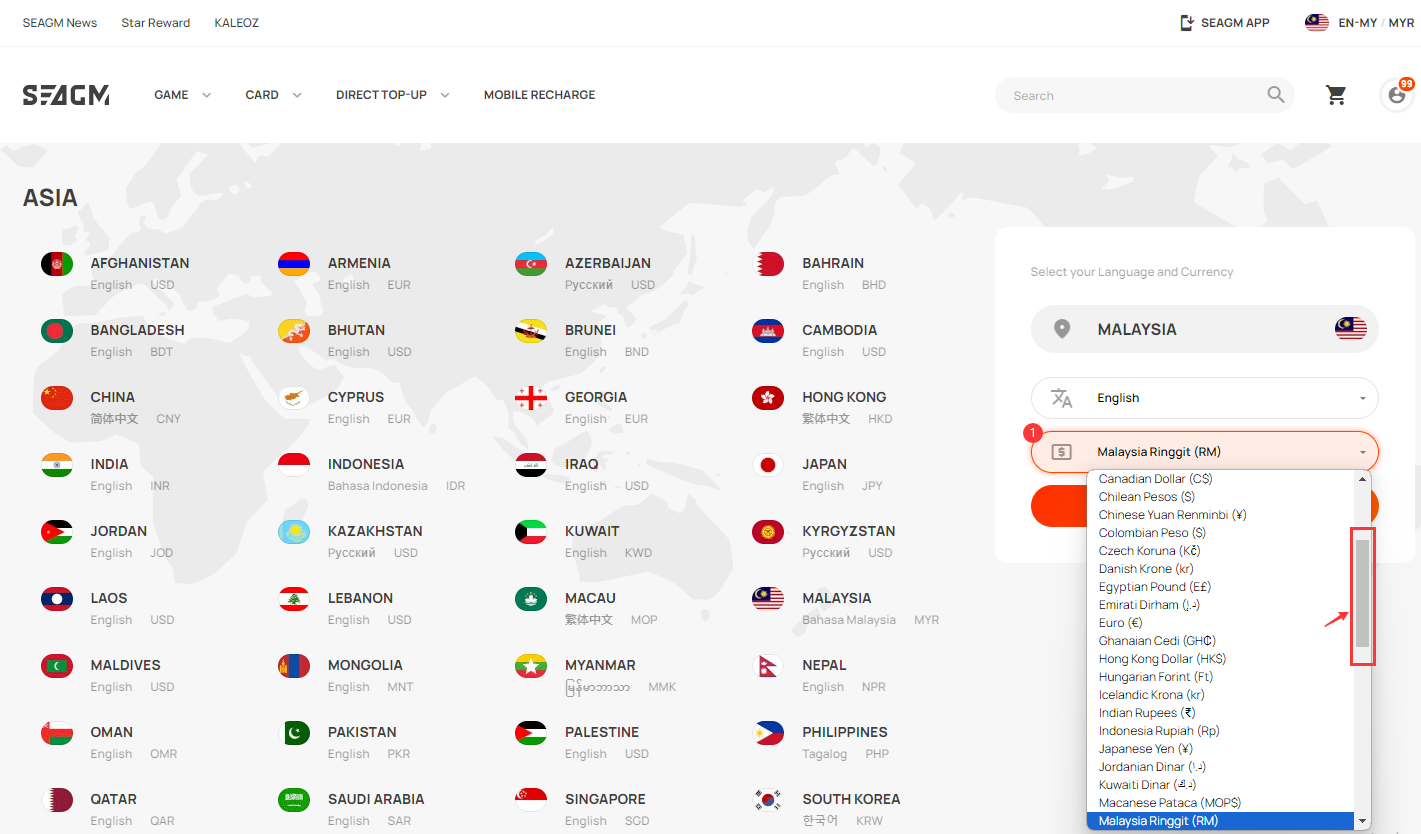The height and width of the screenshot is (834, 1421).
Task: Click currency list scroll down arrow
Action: coord(1362,821)
